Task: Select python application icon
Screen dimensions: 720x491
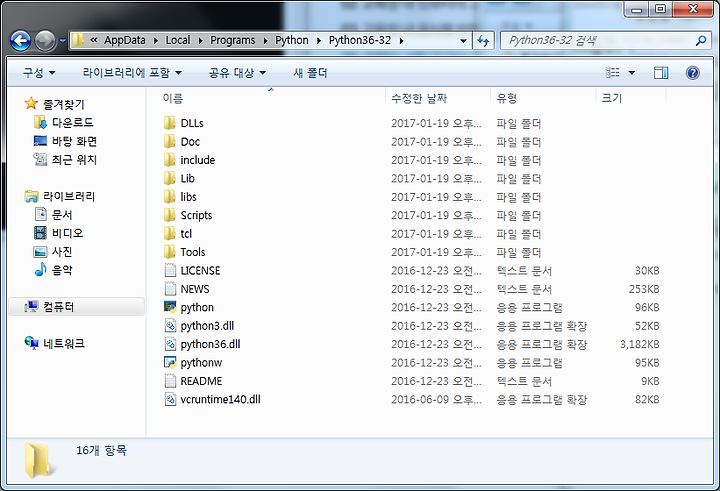Action: pos(170,307)
